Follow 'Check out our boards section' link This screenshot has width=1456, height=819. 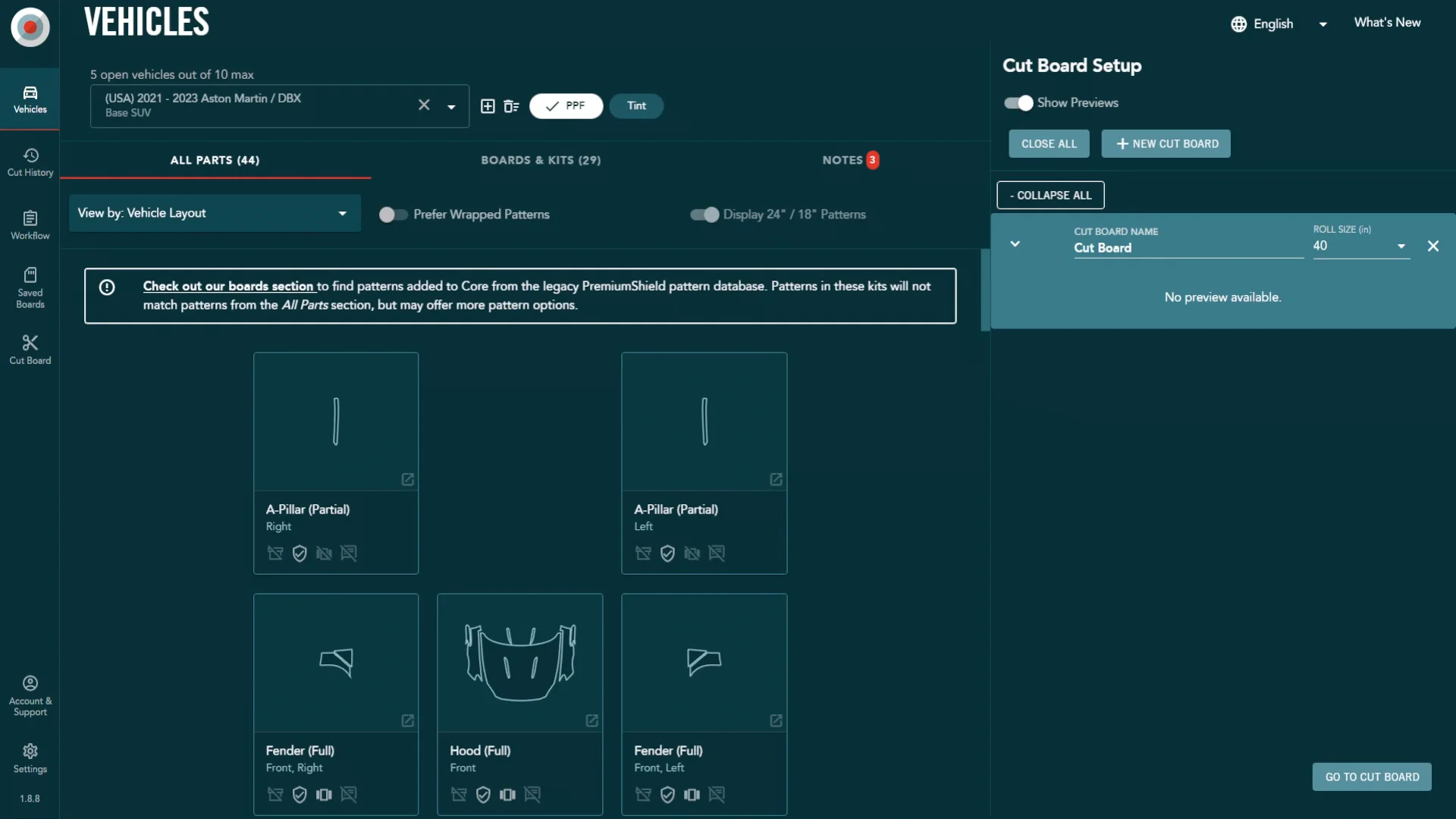[228, 286]
